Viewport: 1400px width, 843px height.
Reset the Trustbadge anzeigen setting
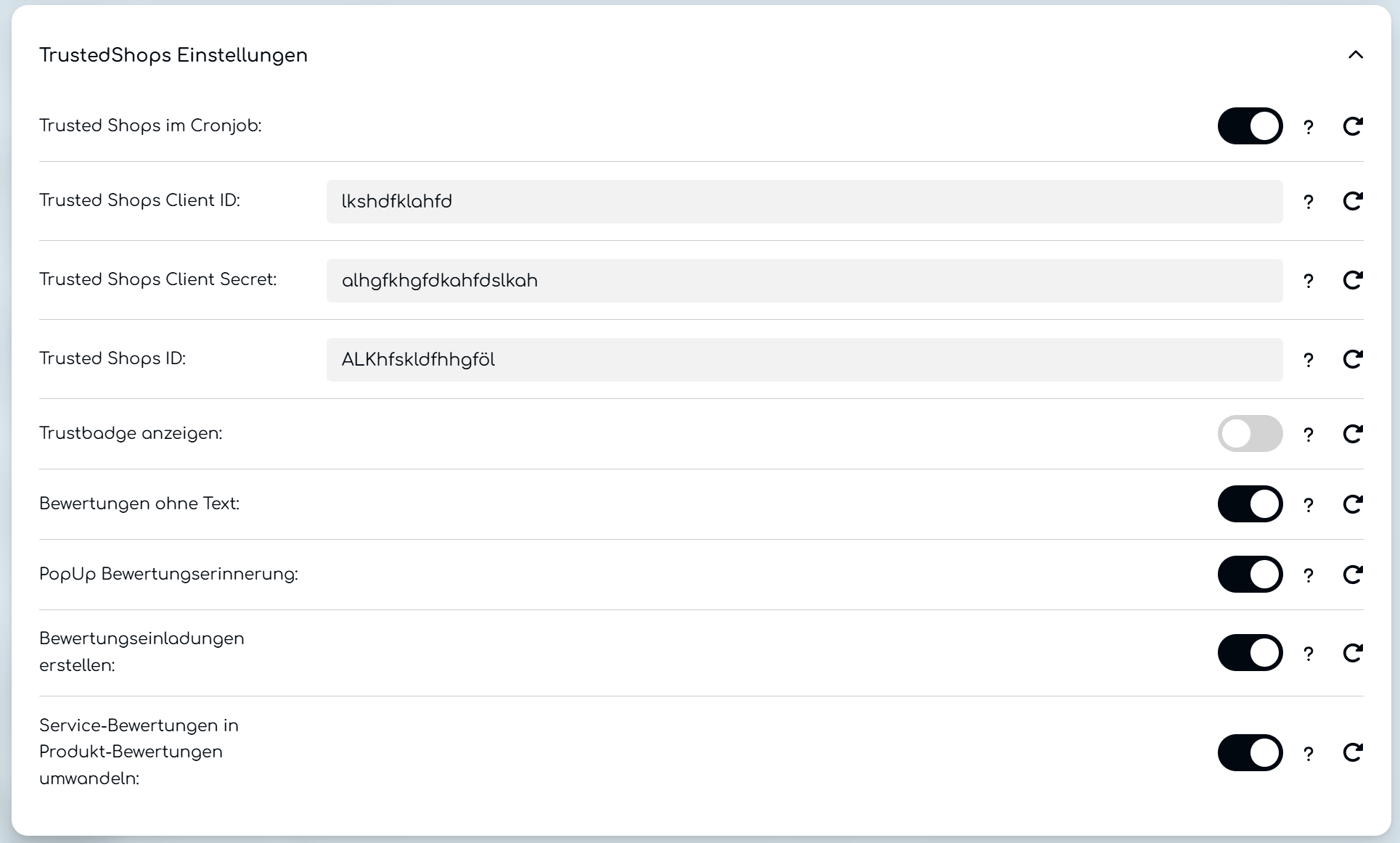[1352, 434]
